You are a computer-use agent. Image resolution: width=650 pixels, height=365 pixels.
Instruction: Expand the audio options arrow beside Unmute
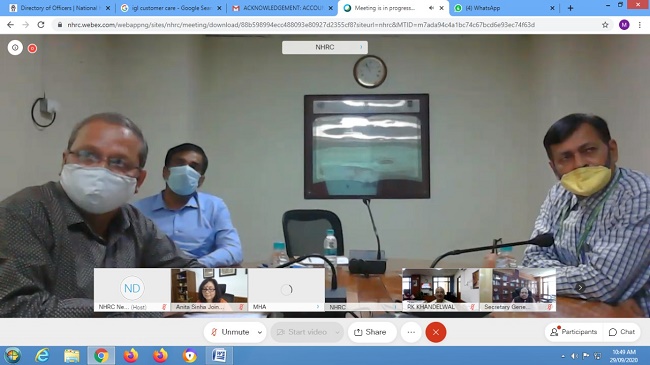tap(260, 332)
